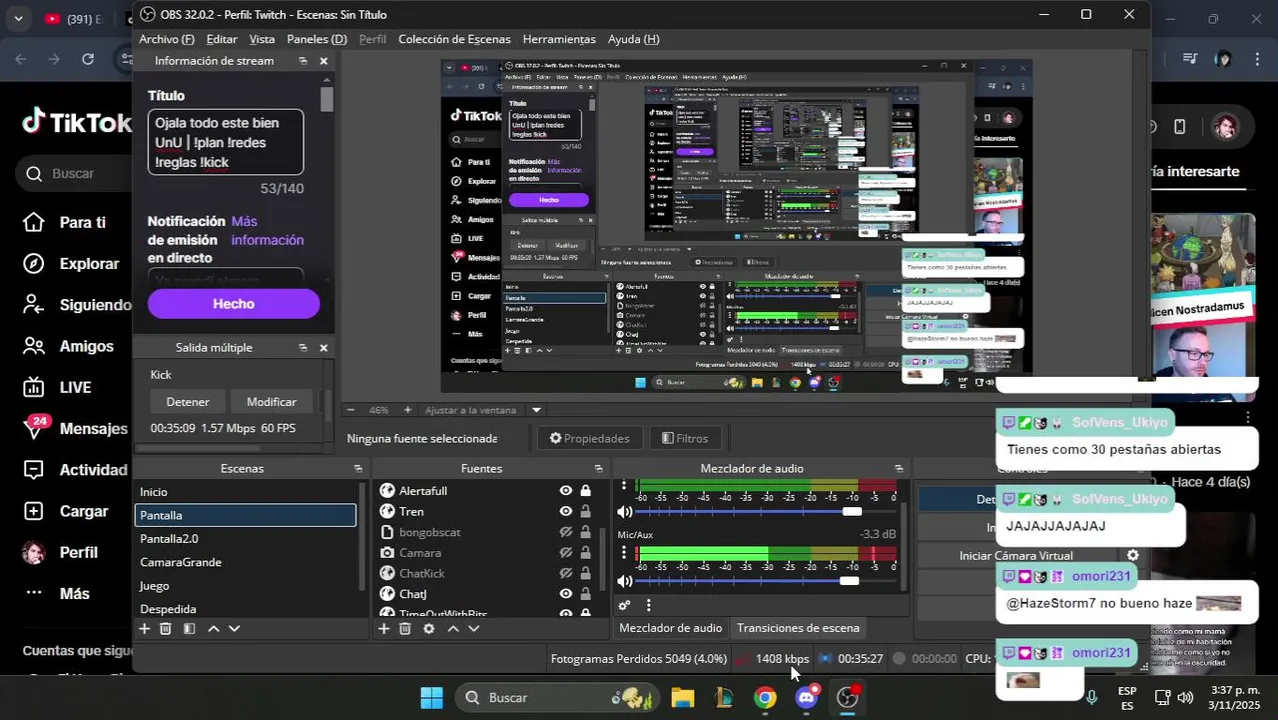Move source down in Fuentes list
Viewport: 1278px width, 720px height.
(x=474, y=629)
